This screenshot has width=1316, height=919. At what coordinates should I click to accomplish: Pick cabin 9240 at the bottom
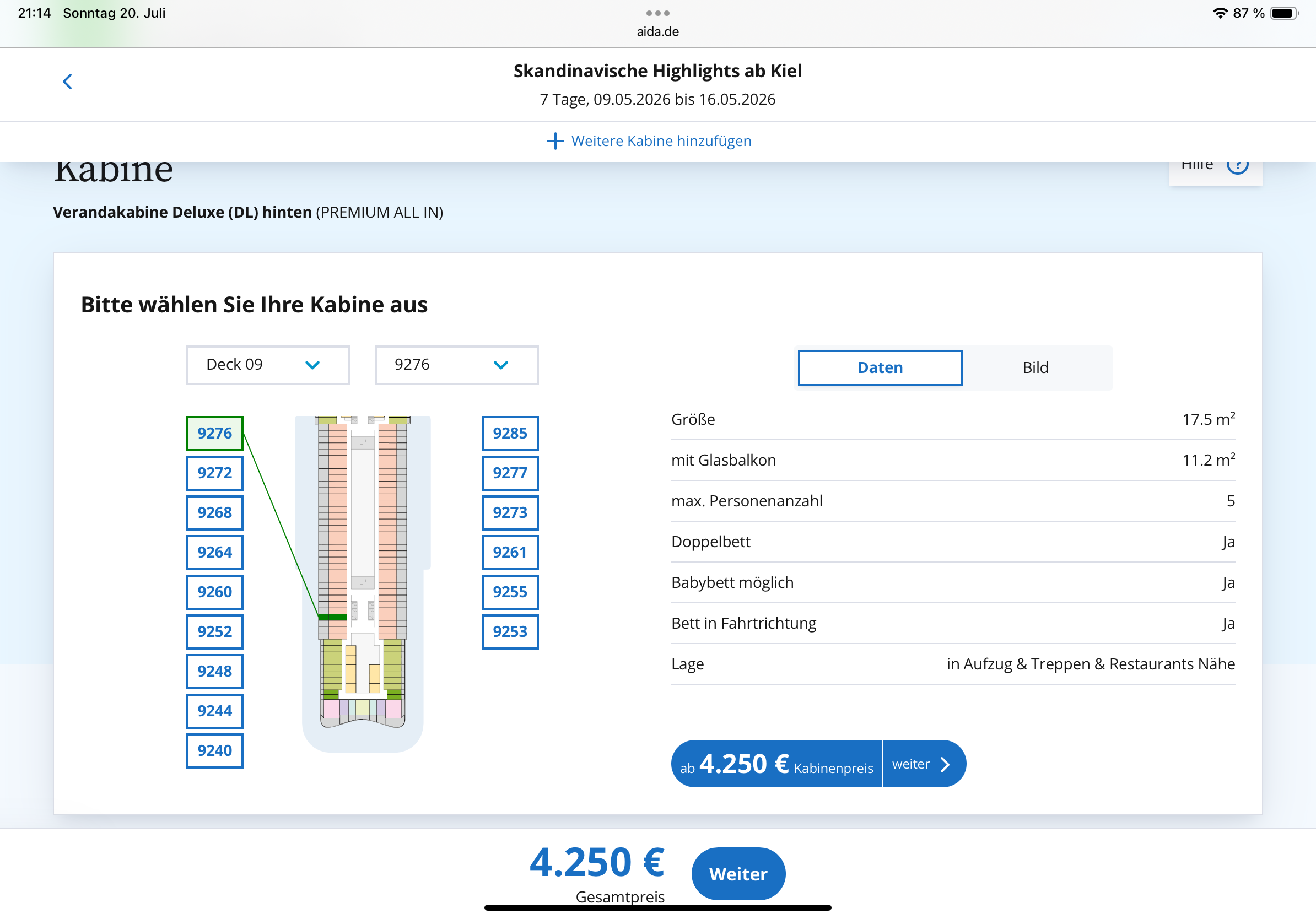214,750
